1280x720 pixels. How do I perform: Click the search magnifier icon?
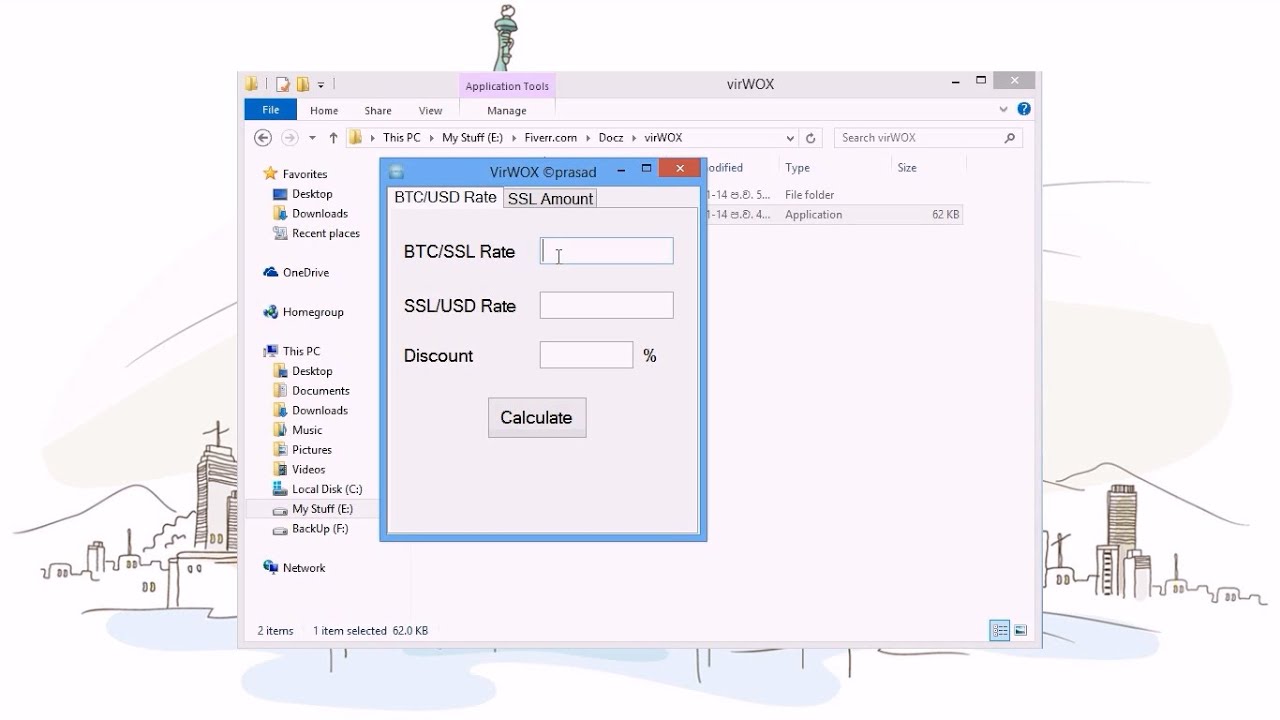(1009, 138)
